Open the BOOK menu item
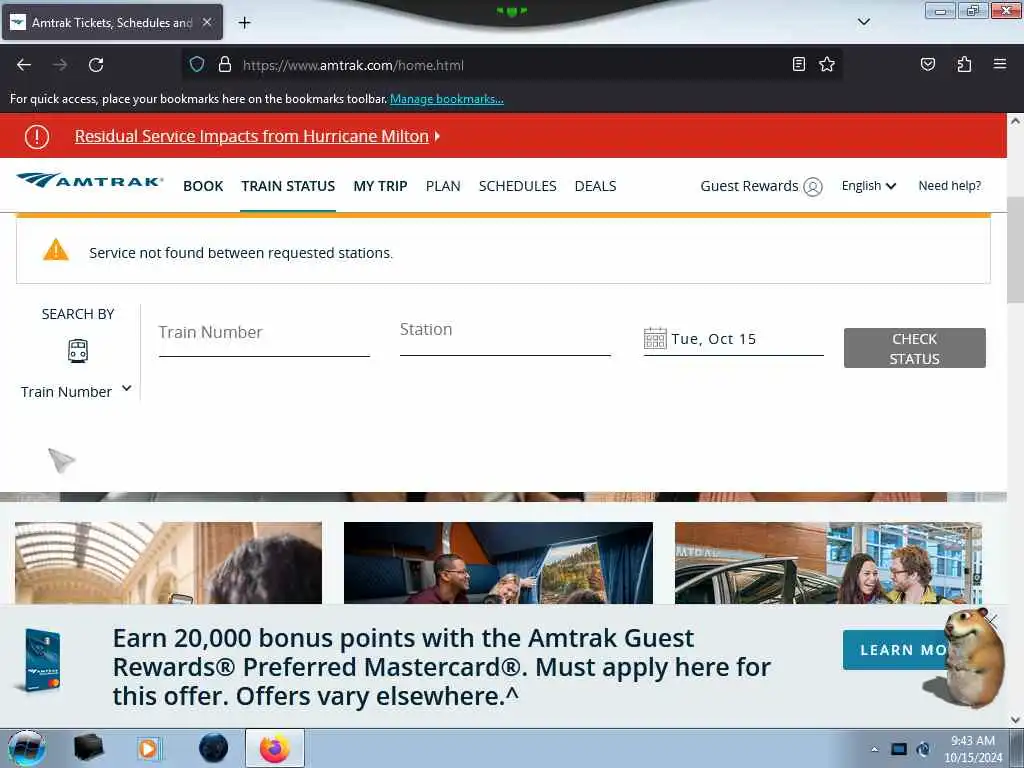1024x768 pixels. pyautogui.click(x=203, y=186)
